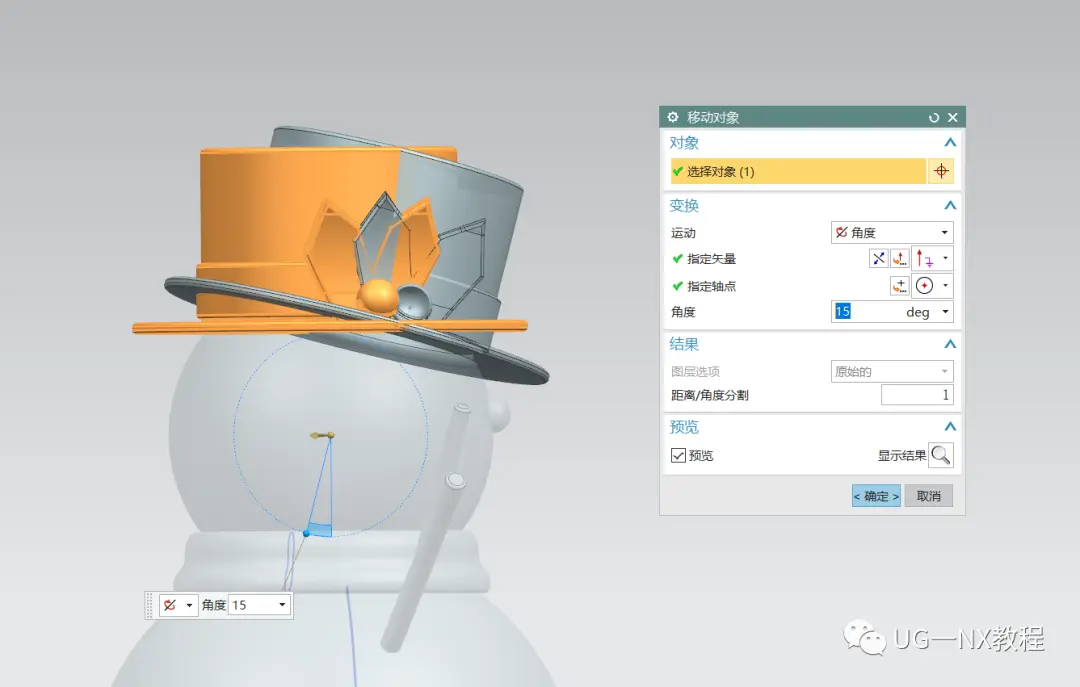Screen dimensions: 1080x687
Task: Open the pivot point type dropdown arrow
Action: [x=945, y=285]
